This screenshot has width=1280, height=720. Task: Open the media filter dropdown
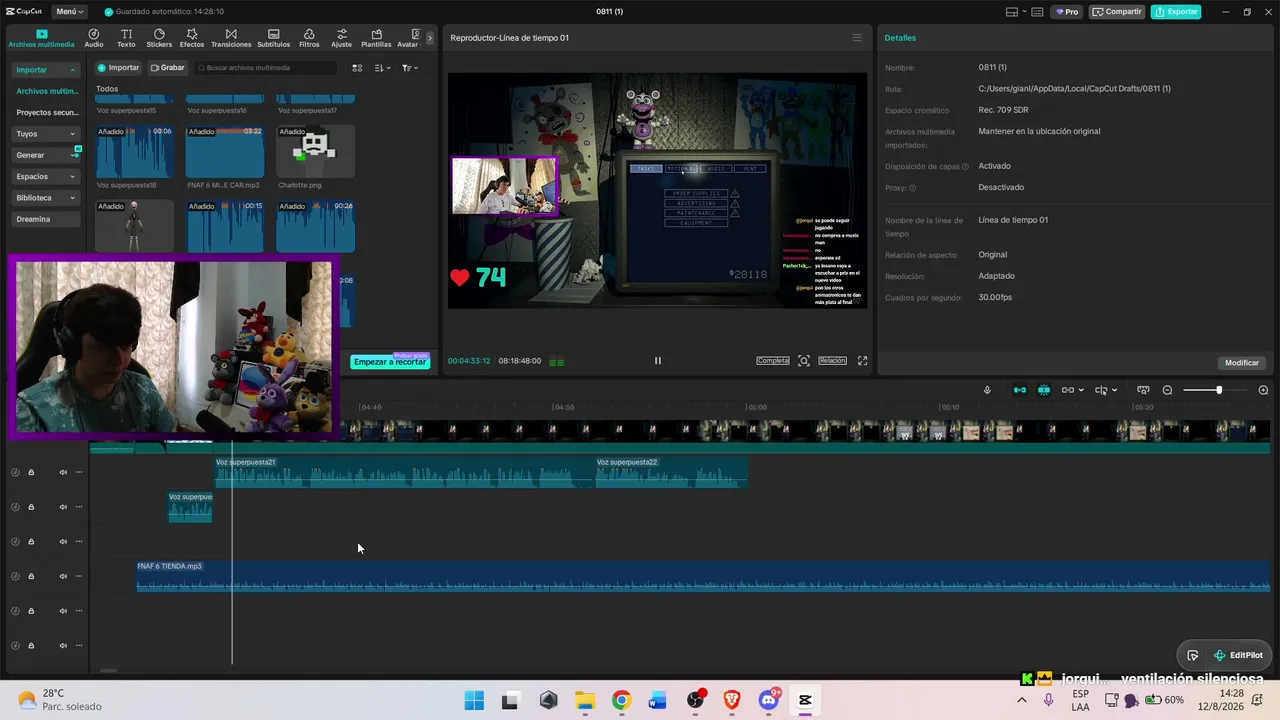point(410,68)
